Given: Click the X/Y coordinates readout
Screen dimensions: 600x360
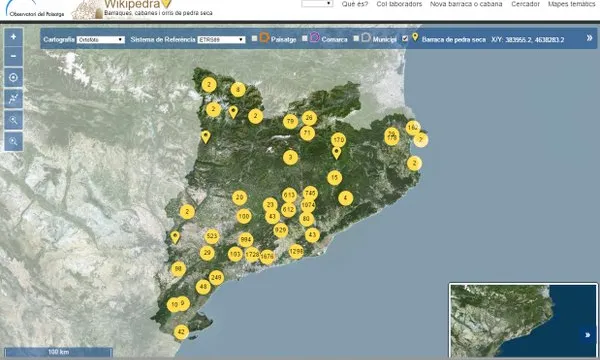Looking at the screenshot, I should 527,40.
